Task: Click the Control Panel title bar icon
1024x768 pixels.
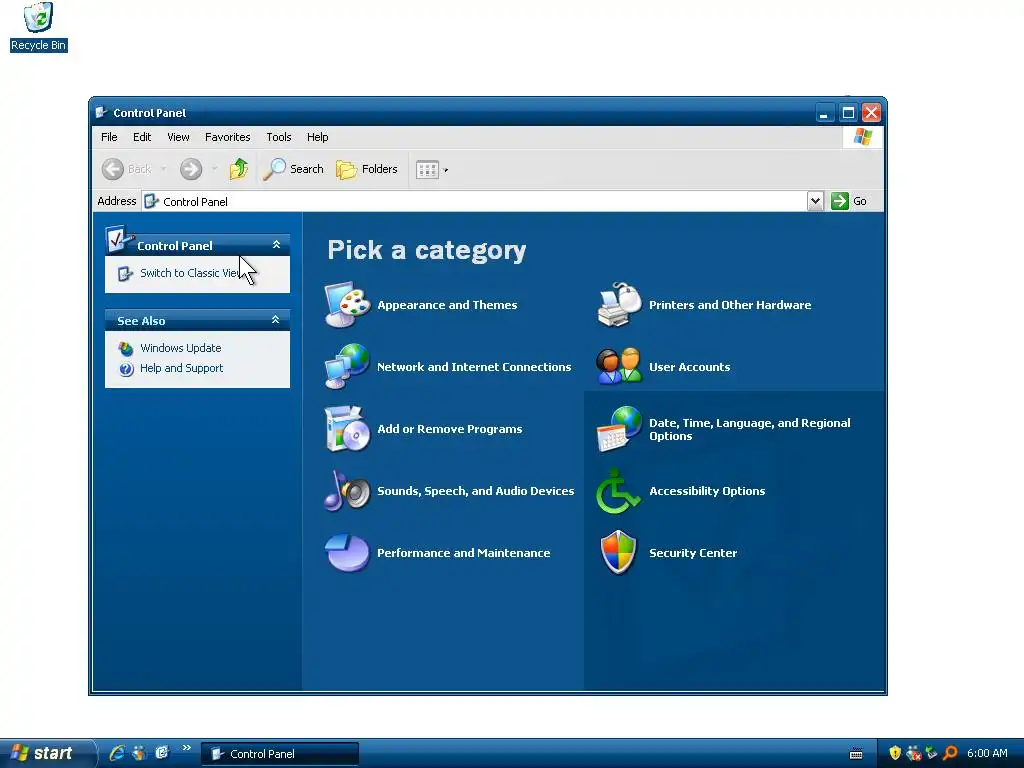Action: coord(101,112)
